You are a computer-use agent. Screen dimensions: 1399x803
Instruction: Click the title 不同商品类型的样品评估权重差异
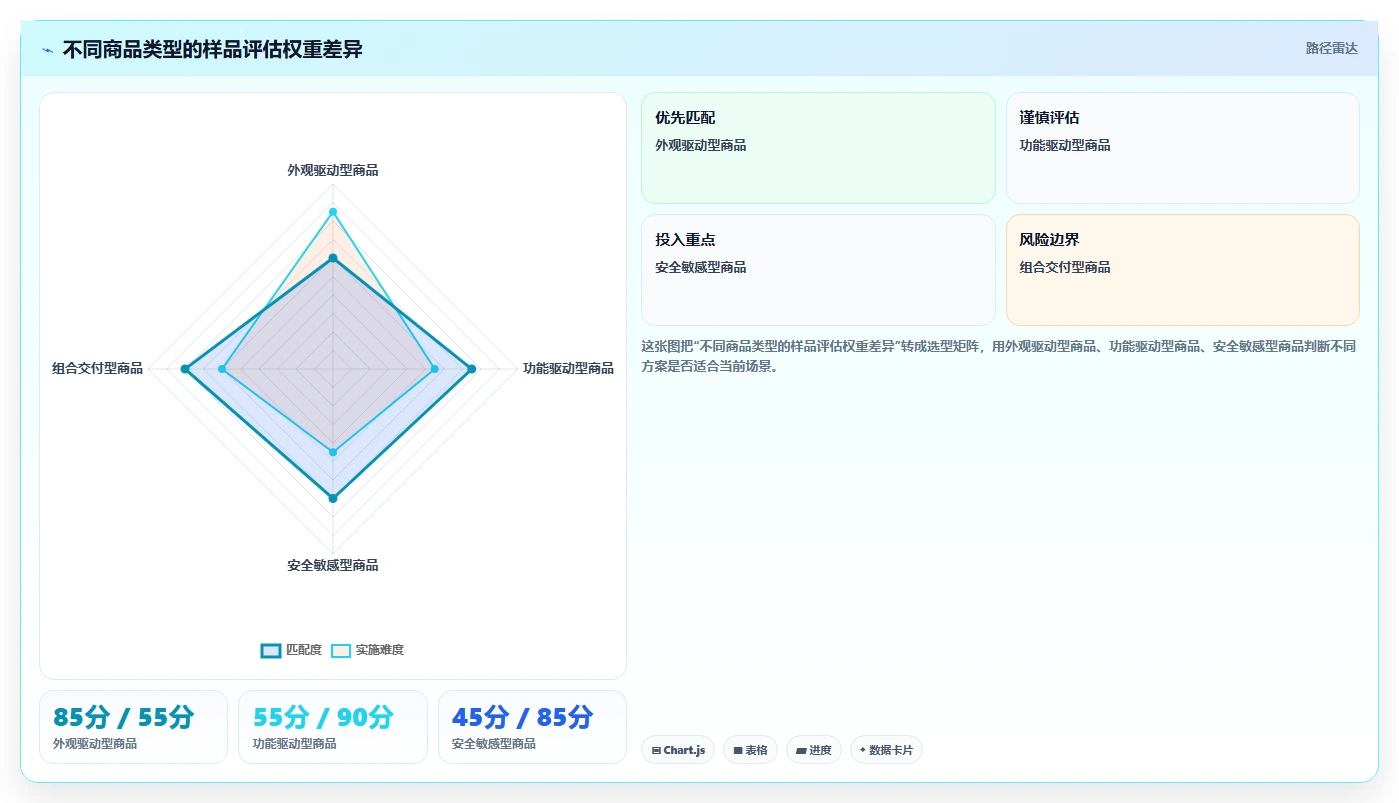click(x=212, y=50)
